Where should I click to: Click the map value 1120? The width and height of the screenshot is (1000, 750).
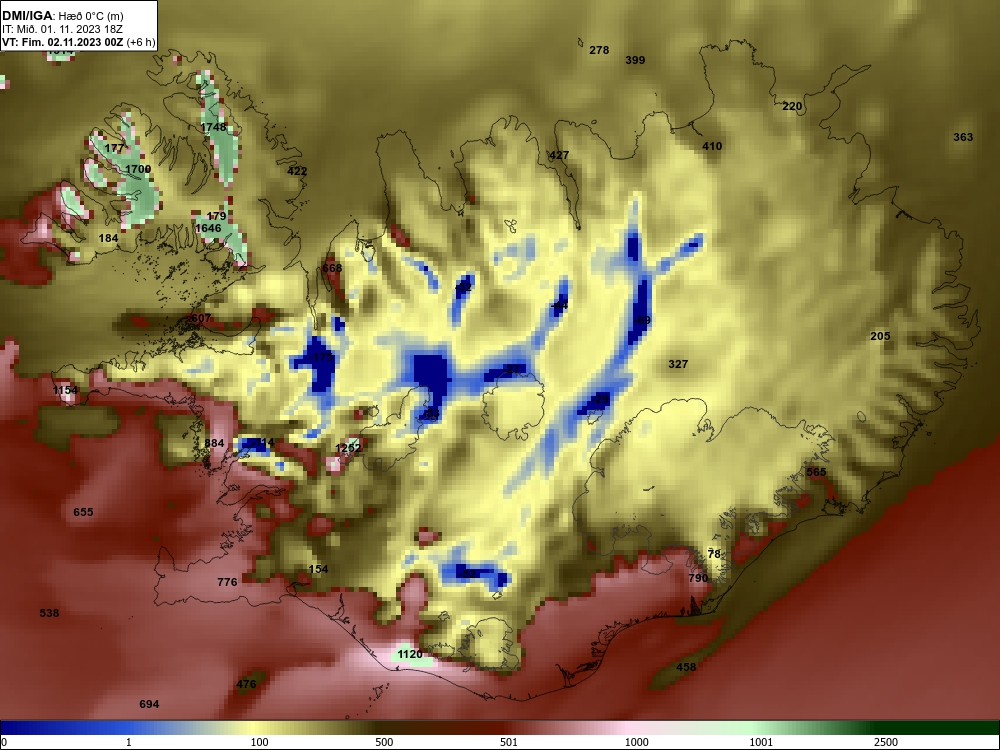tap(409, 654)
